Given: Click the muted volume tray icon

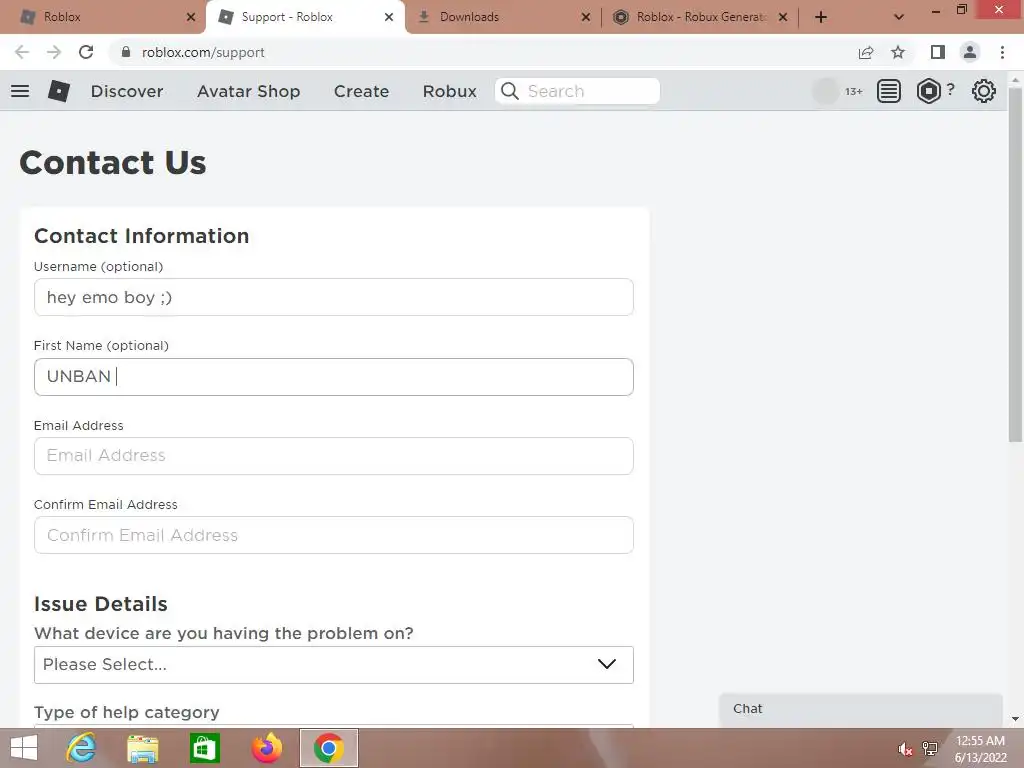Looking at the screenshot, I should [905, 749].
